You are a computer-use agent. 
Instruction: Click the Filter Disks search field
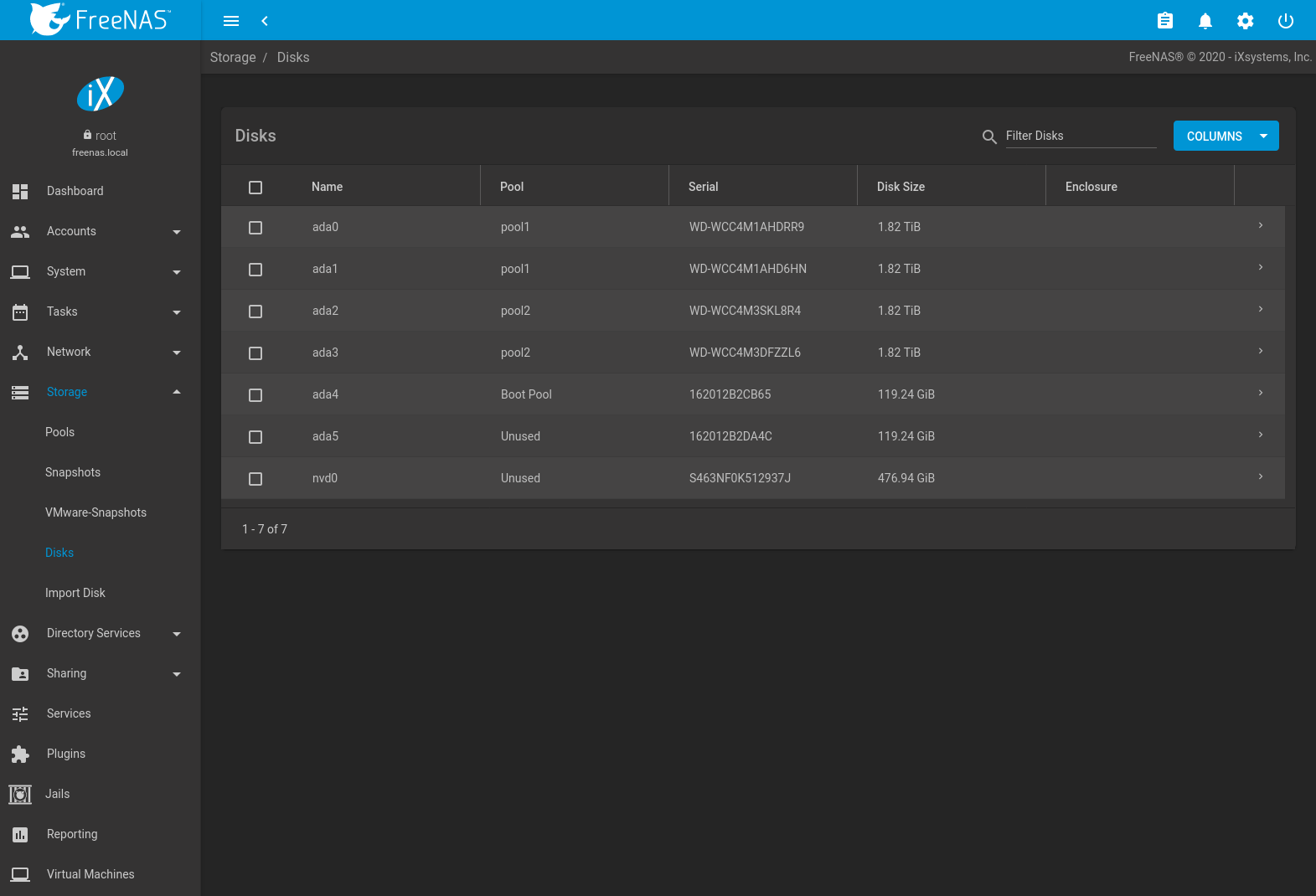(x=1080, y=136)
